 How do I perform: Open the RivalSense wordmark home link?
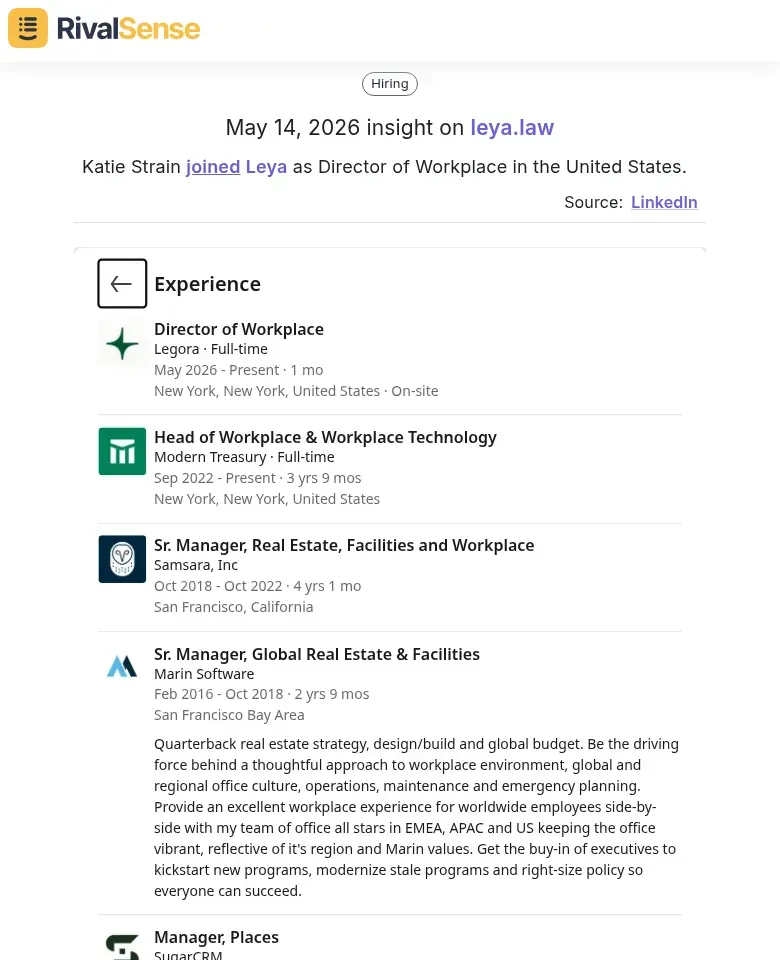129,29
